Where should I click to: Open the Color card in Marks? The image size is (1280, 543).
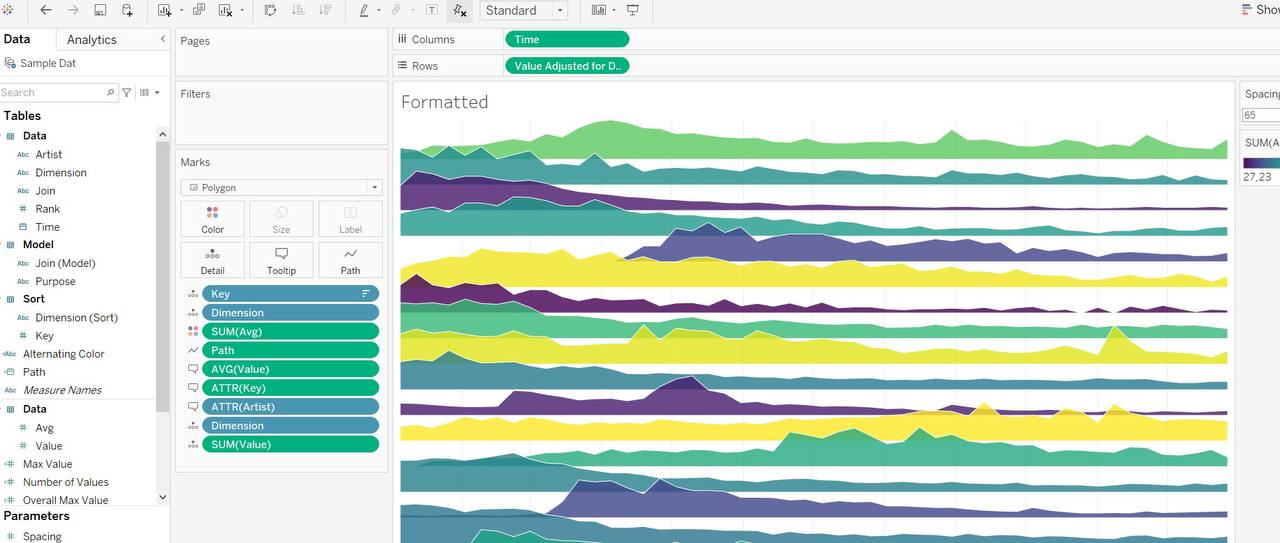pyautogui.click(x=212, y=219)
